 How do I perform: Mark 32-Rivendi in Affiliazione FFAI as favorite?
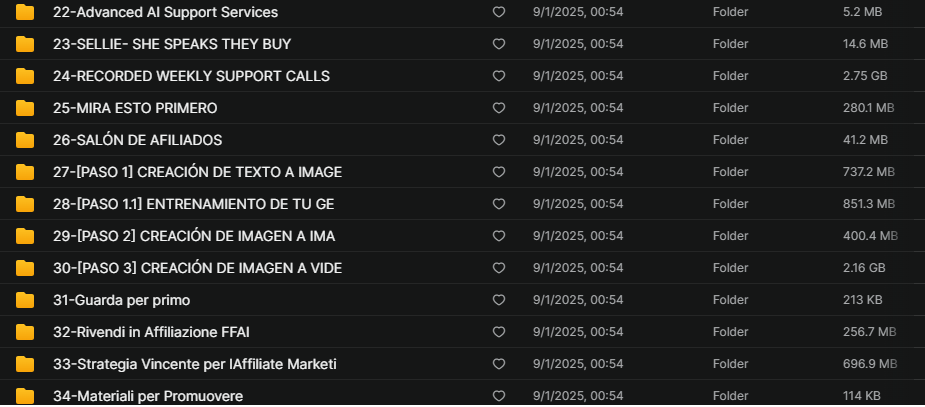499,332
